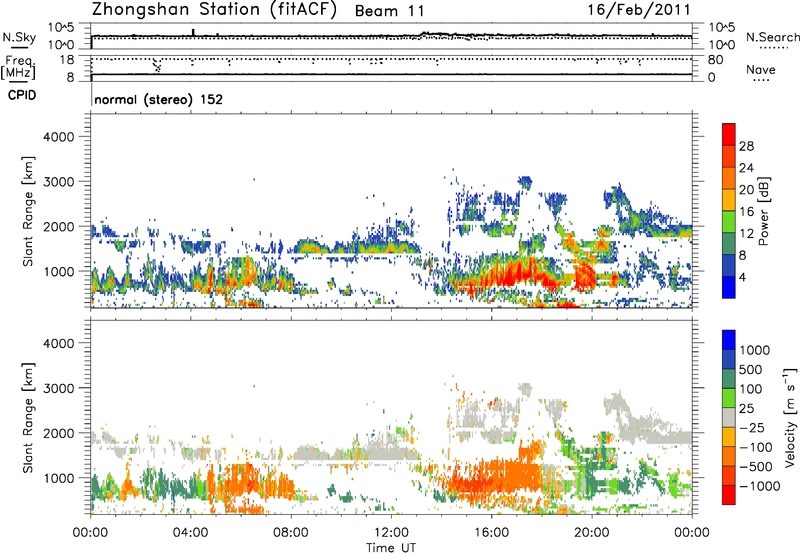Click the Freq. [MHz] axis label
Screen dimensions: 800x554
[x=19, y=67]
